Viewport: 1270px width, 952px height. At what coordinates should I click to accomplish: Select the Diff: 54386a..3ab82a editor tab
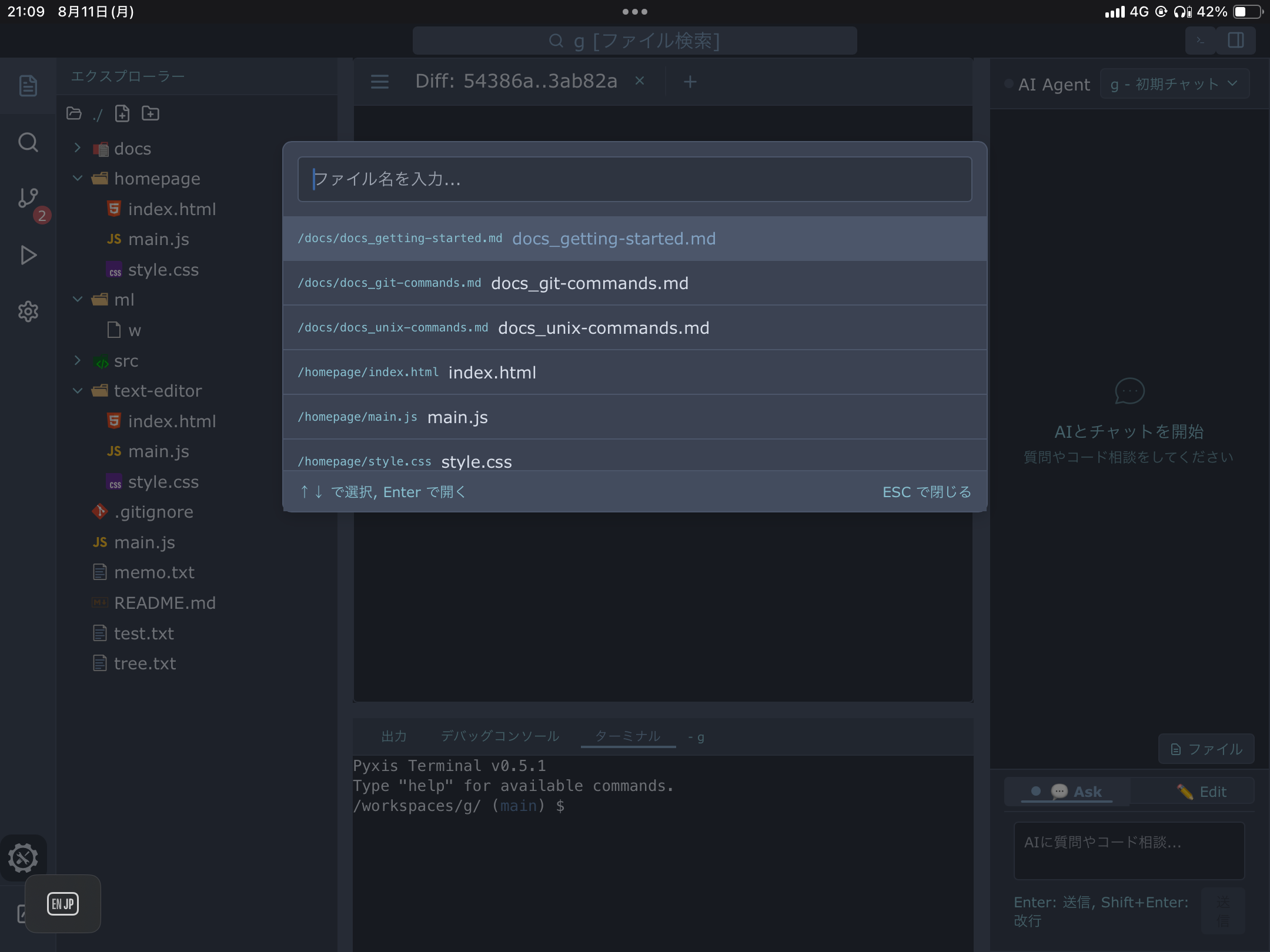pyautogui.click(x=516, y=81)
